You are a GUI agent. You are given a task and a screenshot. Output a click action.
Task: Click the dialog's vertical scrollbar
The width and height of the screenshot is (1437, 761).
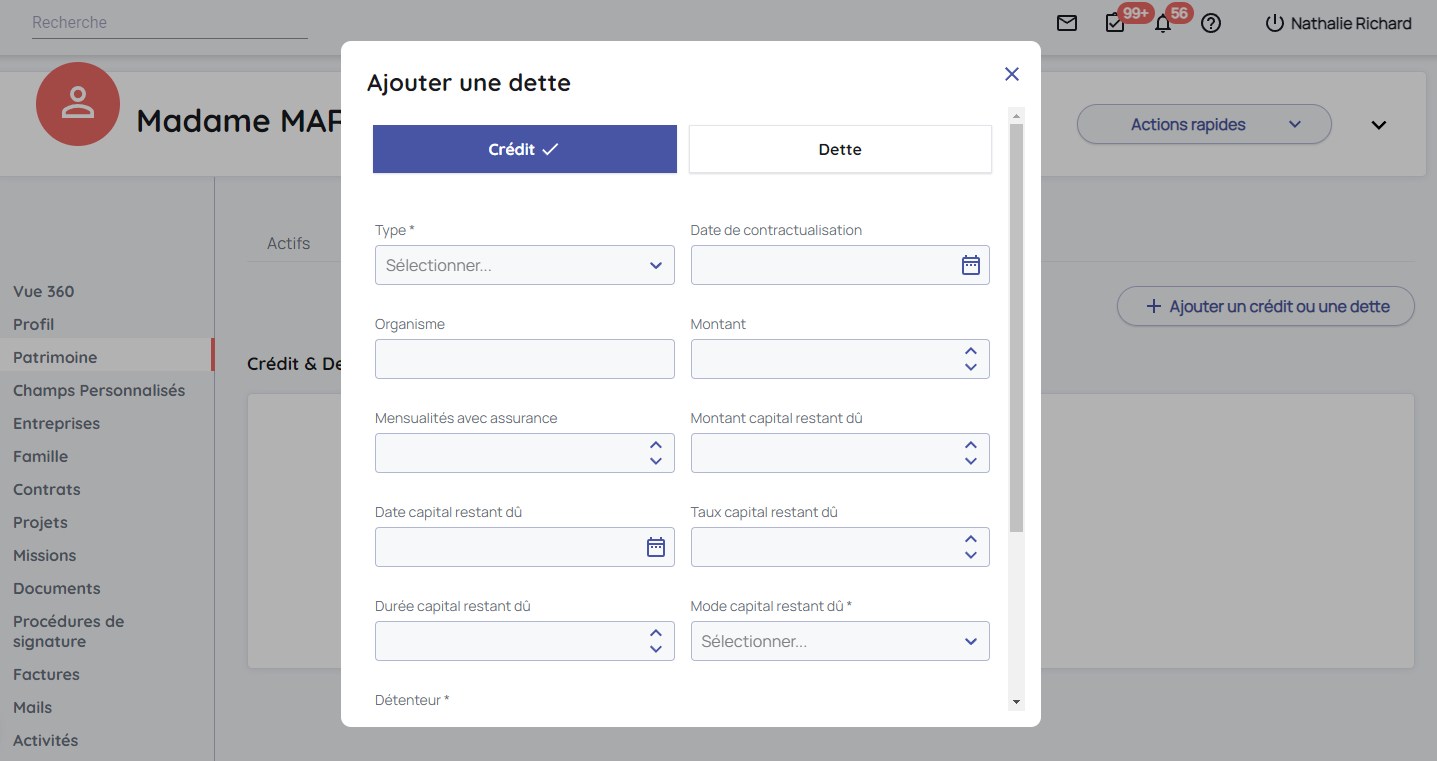pos(1016,330)
